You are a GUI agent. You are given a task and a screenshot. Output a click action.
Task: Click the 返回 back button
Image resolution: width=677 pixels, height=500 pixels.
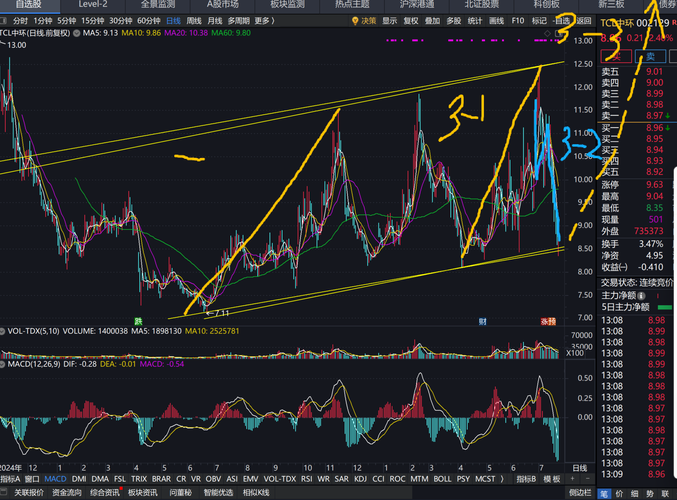[584, 21]
